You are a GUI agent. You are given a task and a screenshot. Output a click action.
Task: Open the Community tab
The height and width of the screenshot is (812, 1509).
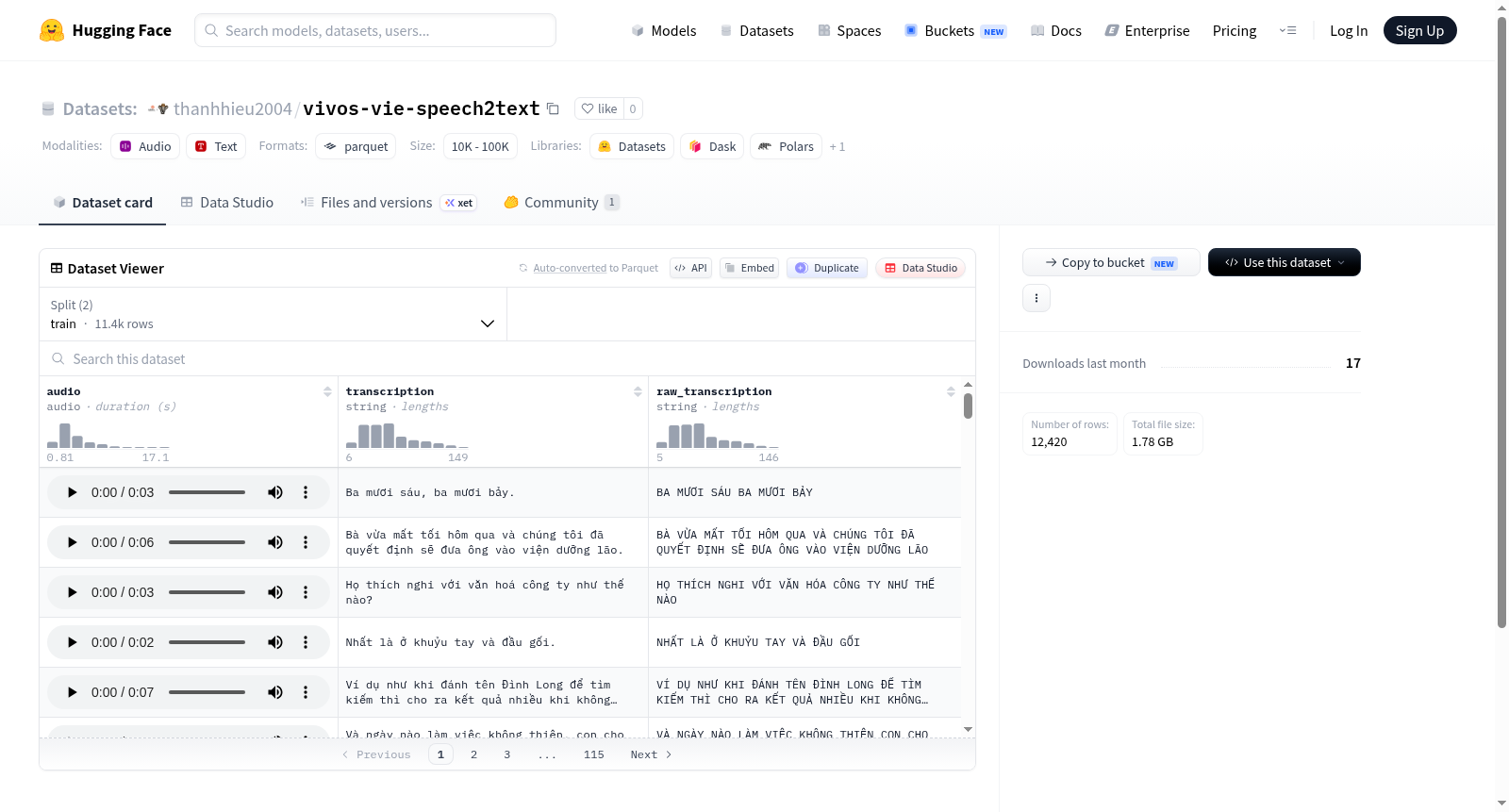pyautogui.click(x=562, y=203)
